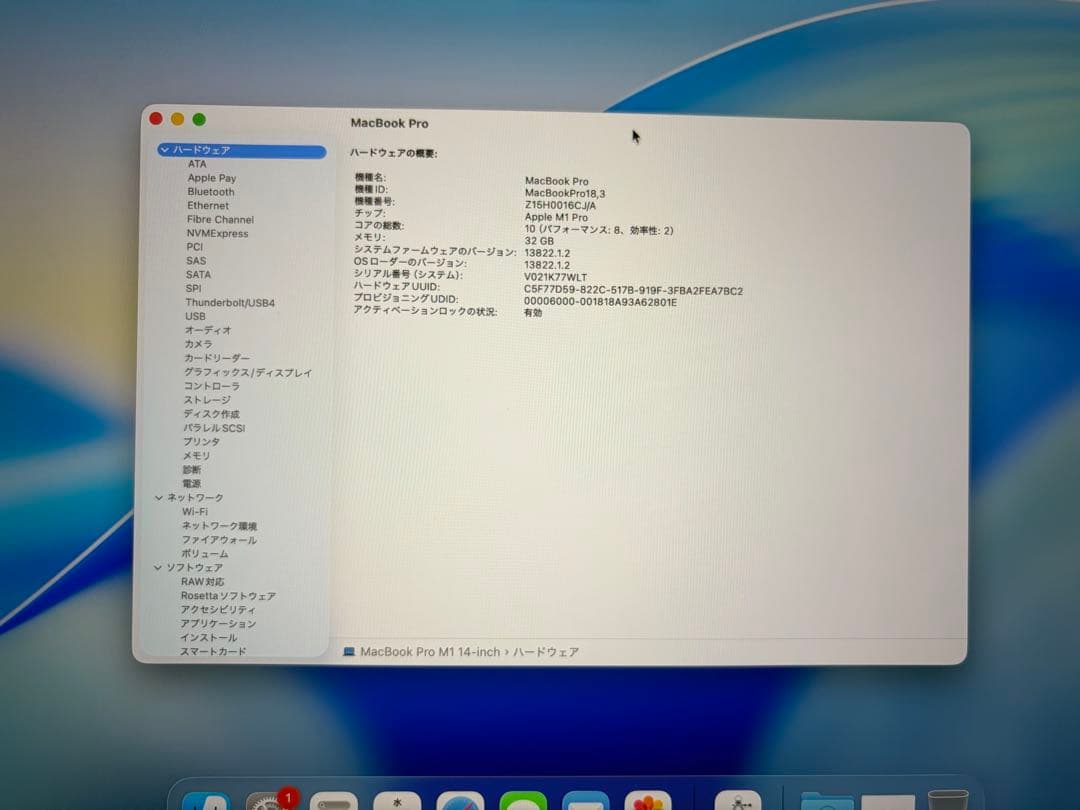This screenshot has width=1080, height=810.
Task: Click the highlighted ハードウェア sidebar row
Action: pyautogui.click(x=242, y=150)
